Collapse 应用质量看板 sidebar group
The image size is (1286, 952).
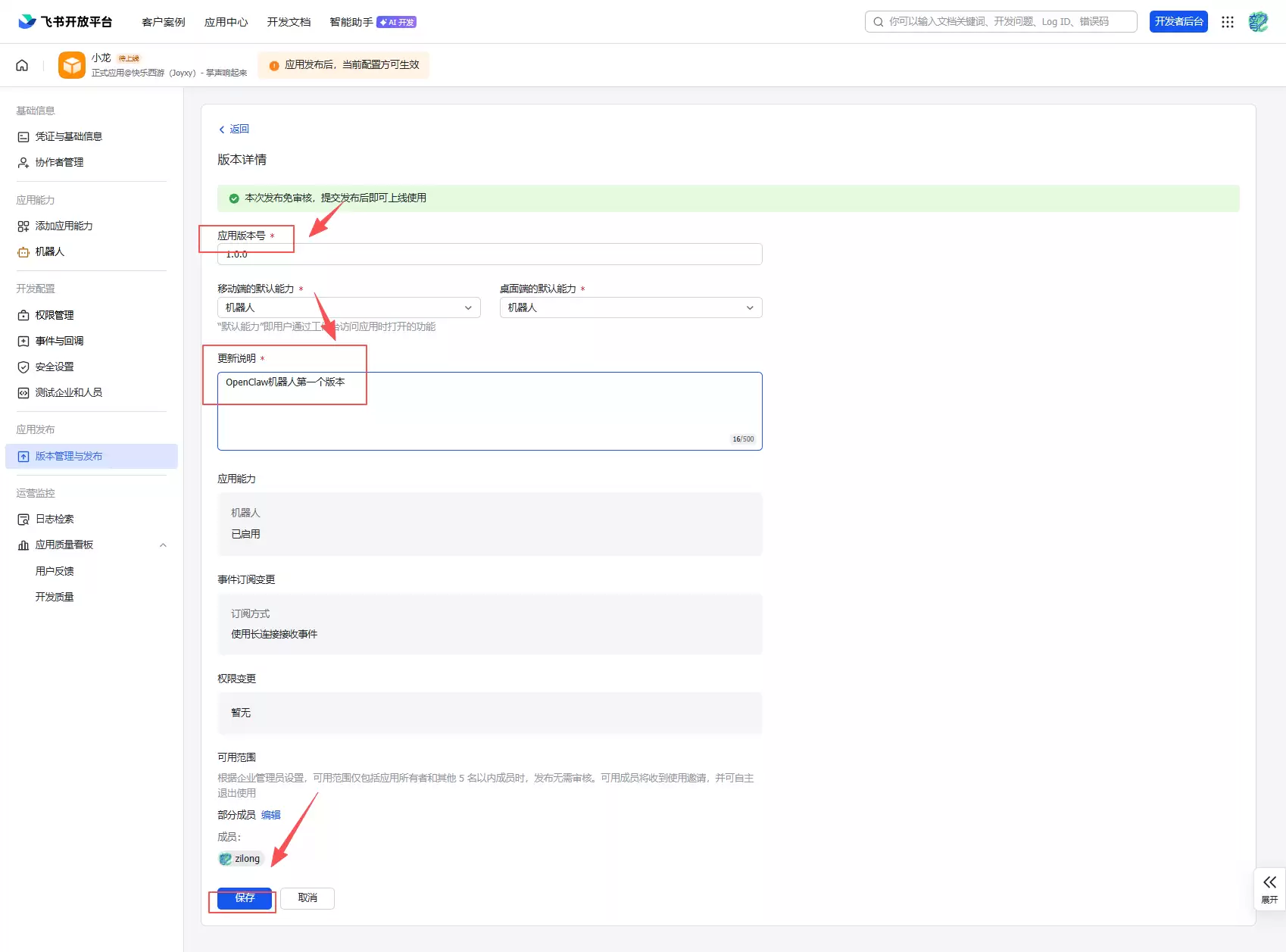click(163, 545)
